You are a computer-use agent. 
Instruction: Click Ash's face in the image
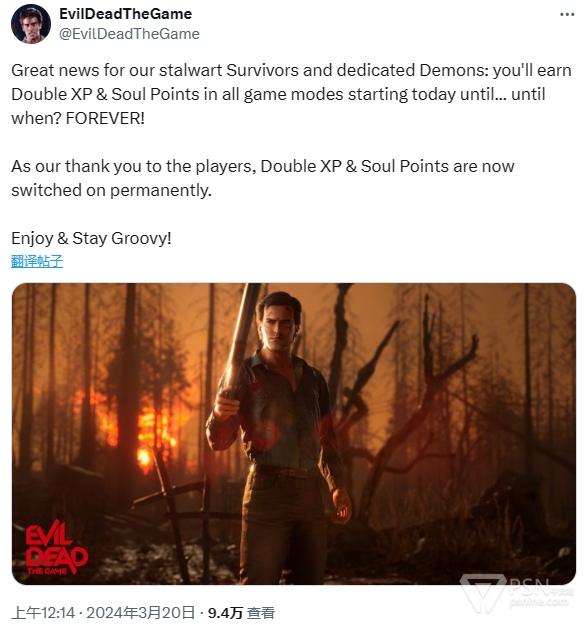(278, 323)
